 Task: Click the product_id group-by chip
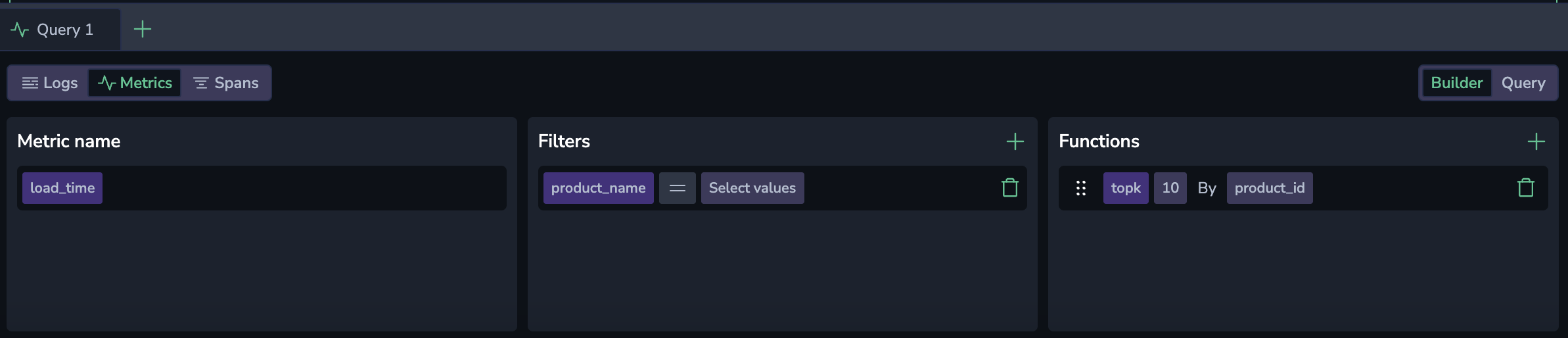tap(1269, 188)
